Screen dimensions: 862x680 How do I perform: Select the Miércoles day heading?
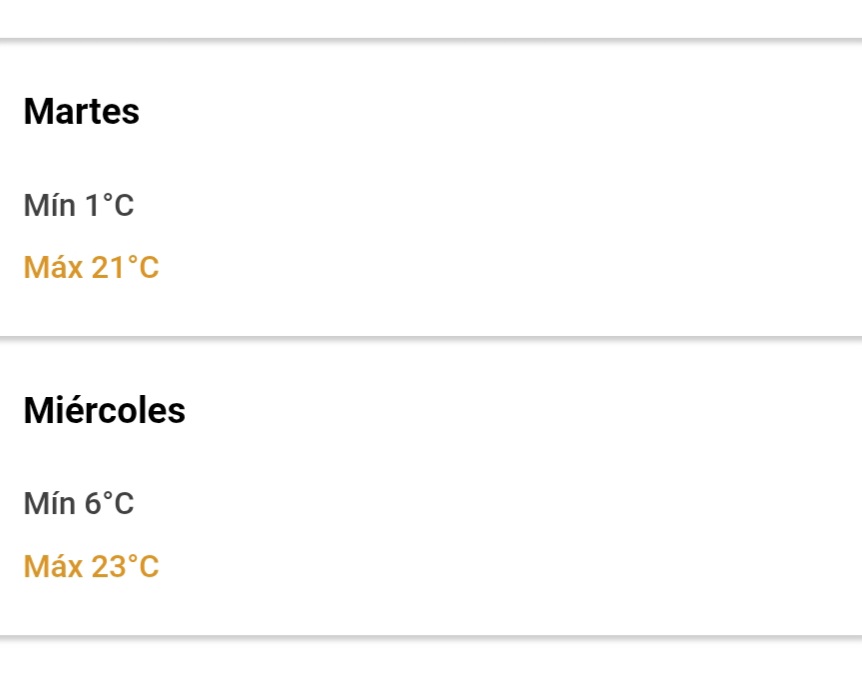104,410
